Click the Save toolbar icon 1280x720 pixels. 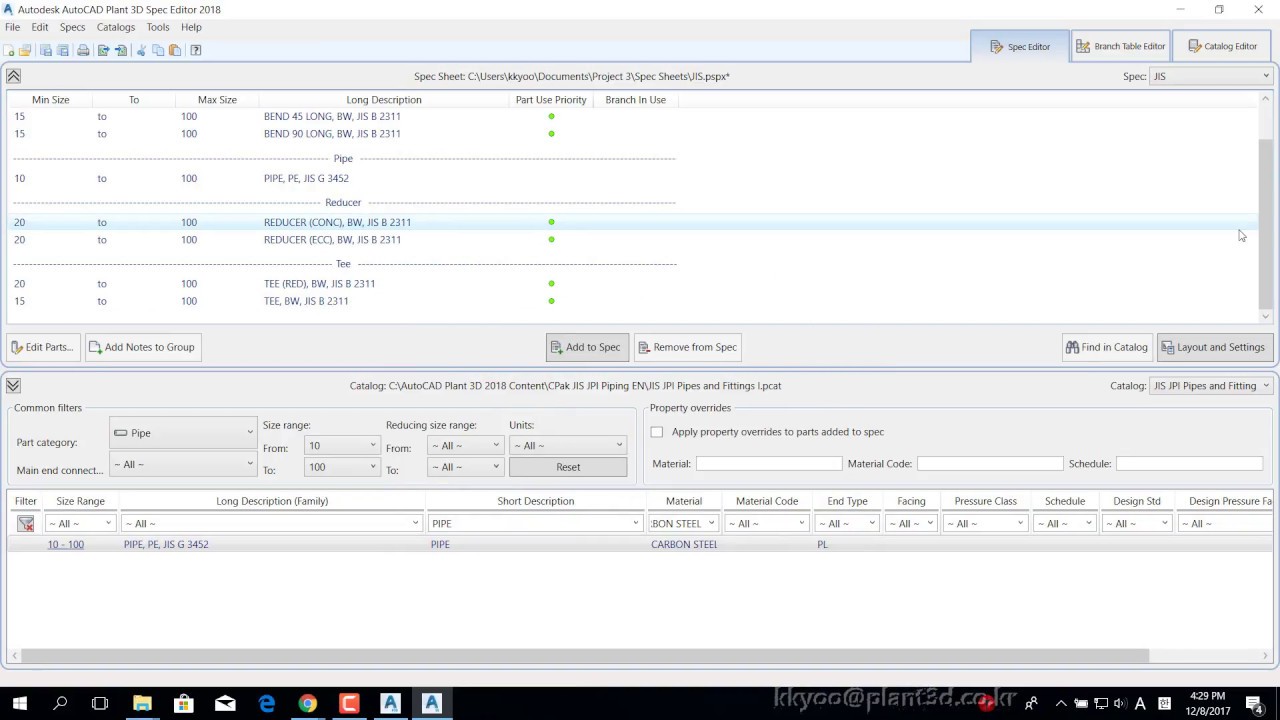click(46, 50)
